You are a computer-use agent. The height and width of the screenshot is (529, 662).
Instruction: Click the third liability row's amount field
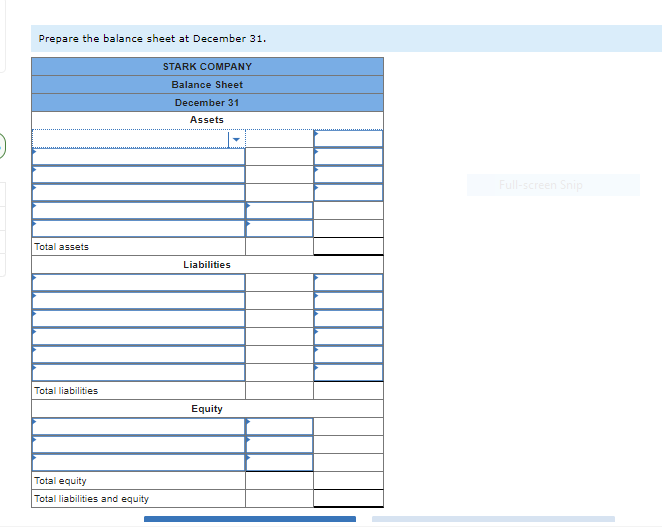(x=348, y=319)
